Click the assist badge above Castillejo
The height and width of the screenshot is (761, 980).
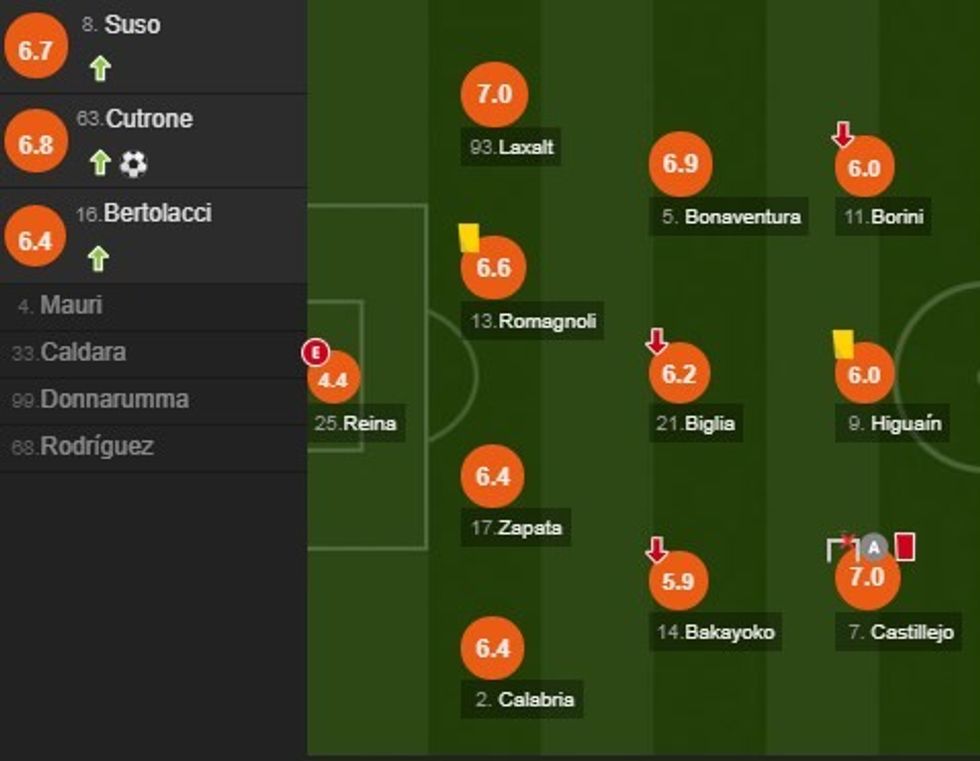point(875,546)
